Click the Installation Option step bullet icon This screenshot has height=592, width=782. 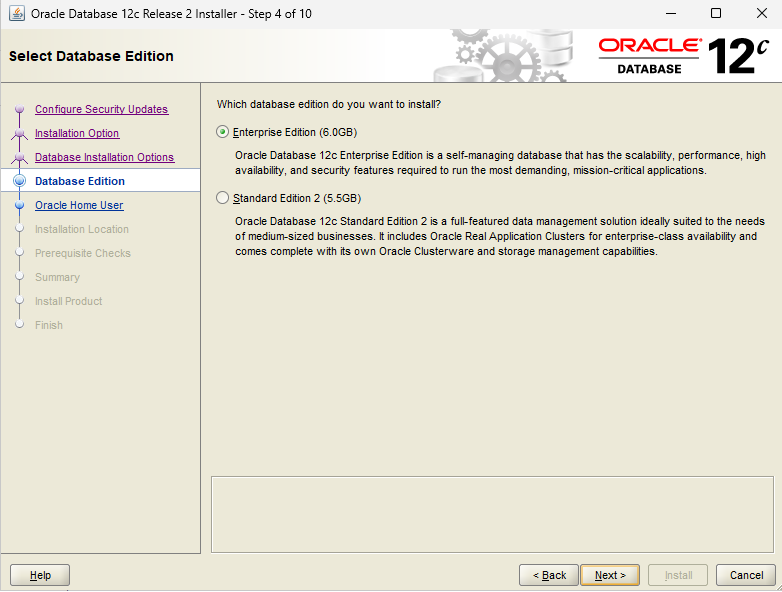(19, 133)
